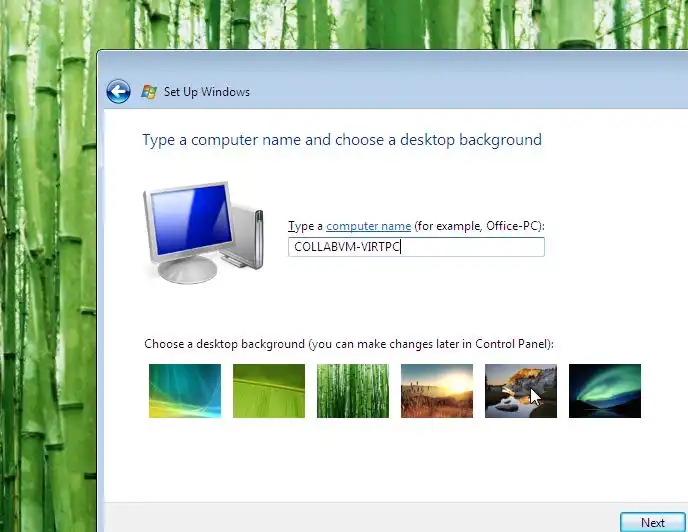Click the computer monitor illustration
Viewport: 688px width, 532px height.
(203, 232)
